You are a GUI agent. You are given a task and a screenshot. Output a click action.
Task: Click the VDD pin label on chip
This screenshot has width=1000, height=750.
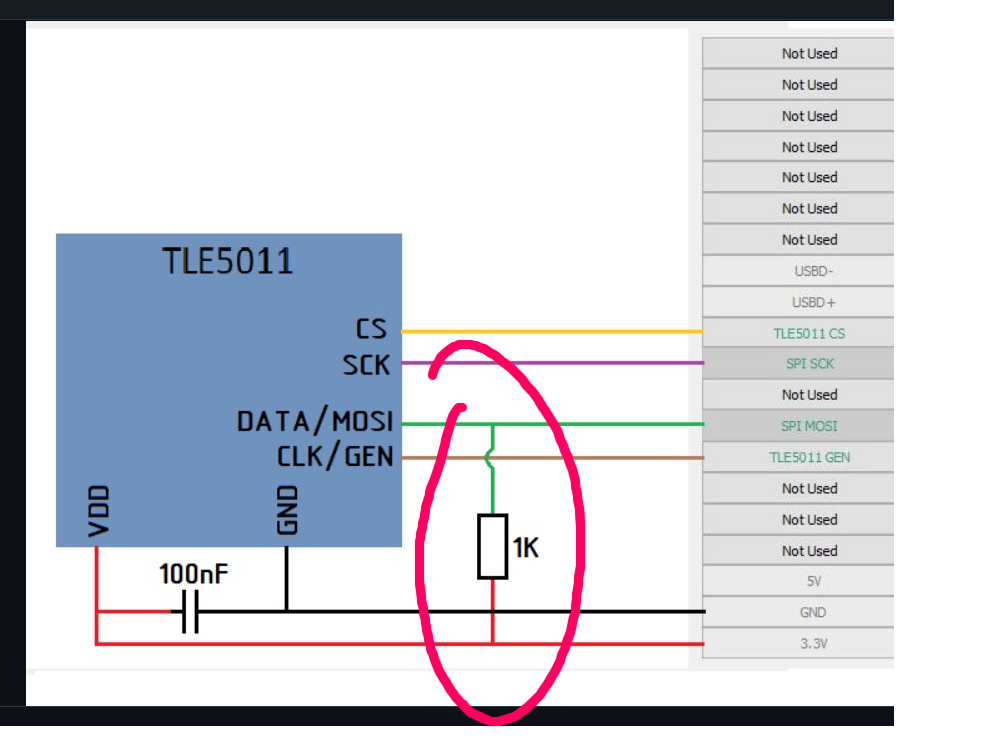click(99, 511)
